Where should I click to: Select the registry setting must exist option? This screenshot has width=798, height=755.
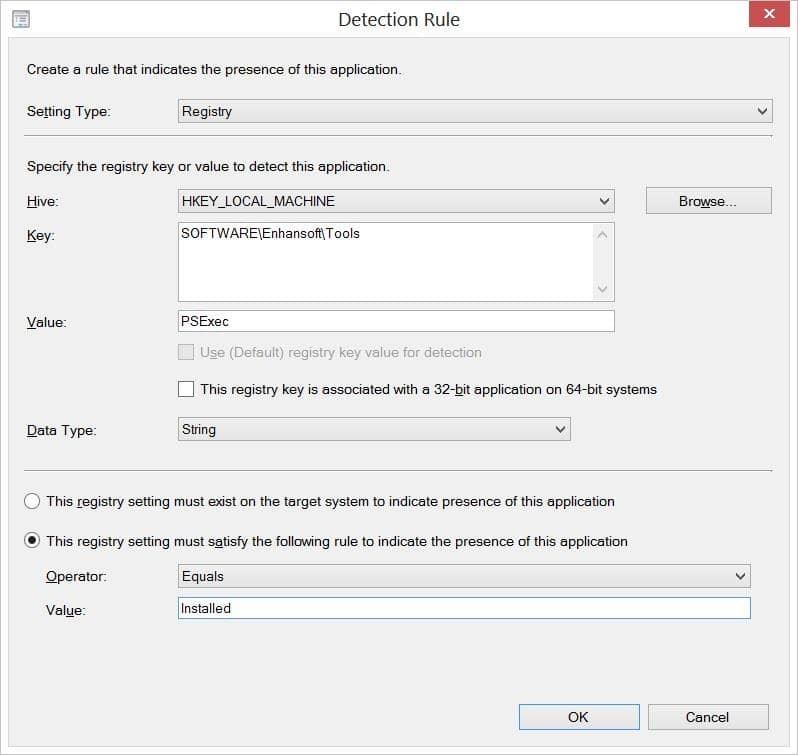click(32, 501)
